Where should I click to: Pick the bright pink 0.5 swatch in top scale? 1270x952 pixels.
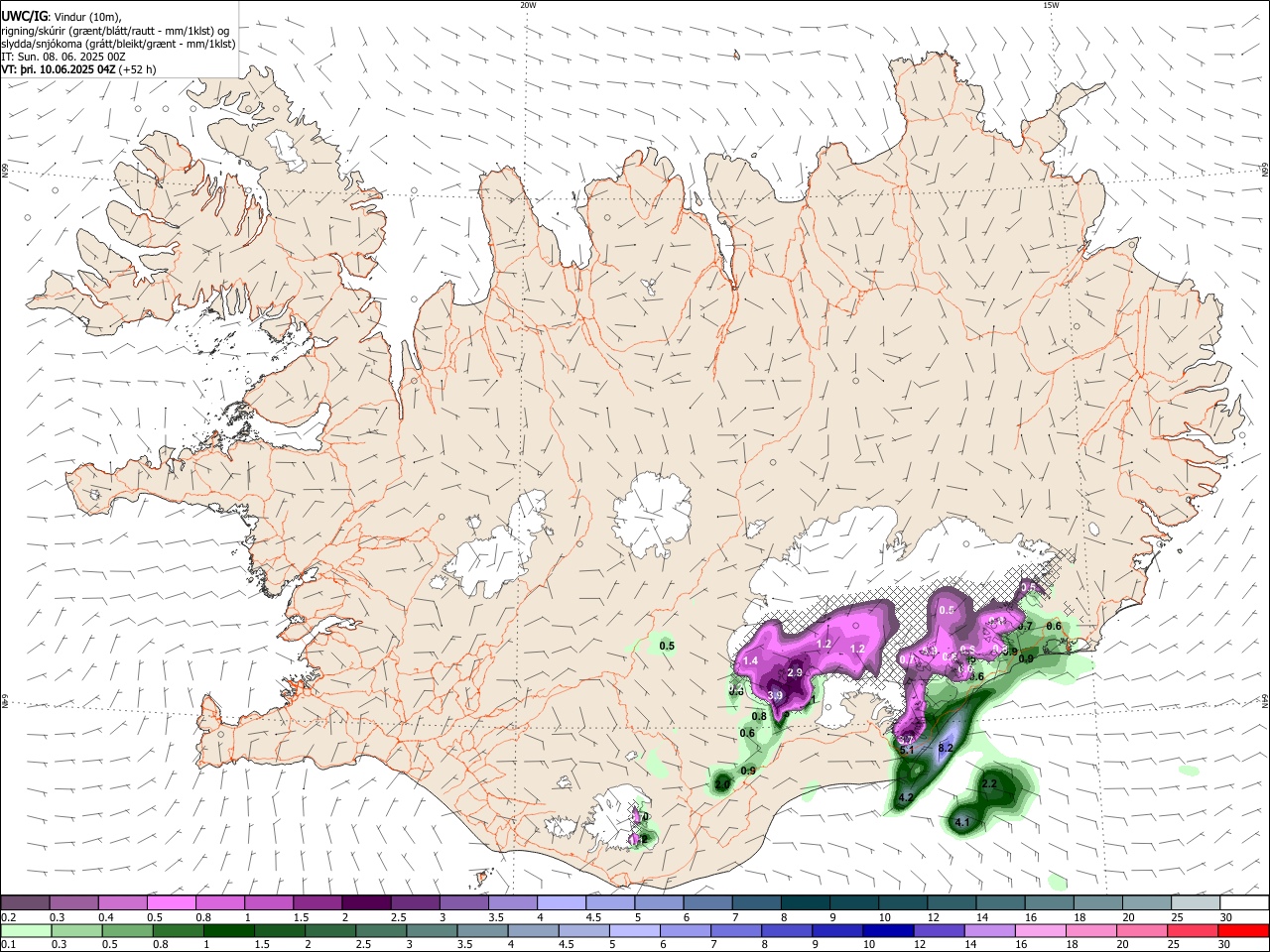point(171,903)
